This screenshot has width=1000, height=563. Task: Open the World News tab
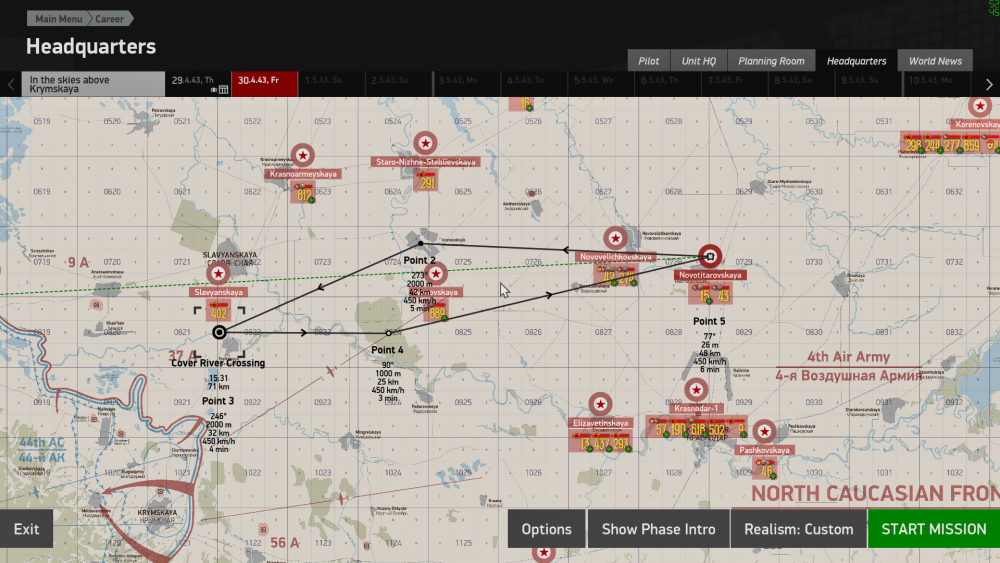click(x=935, y=61)
